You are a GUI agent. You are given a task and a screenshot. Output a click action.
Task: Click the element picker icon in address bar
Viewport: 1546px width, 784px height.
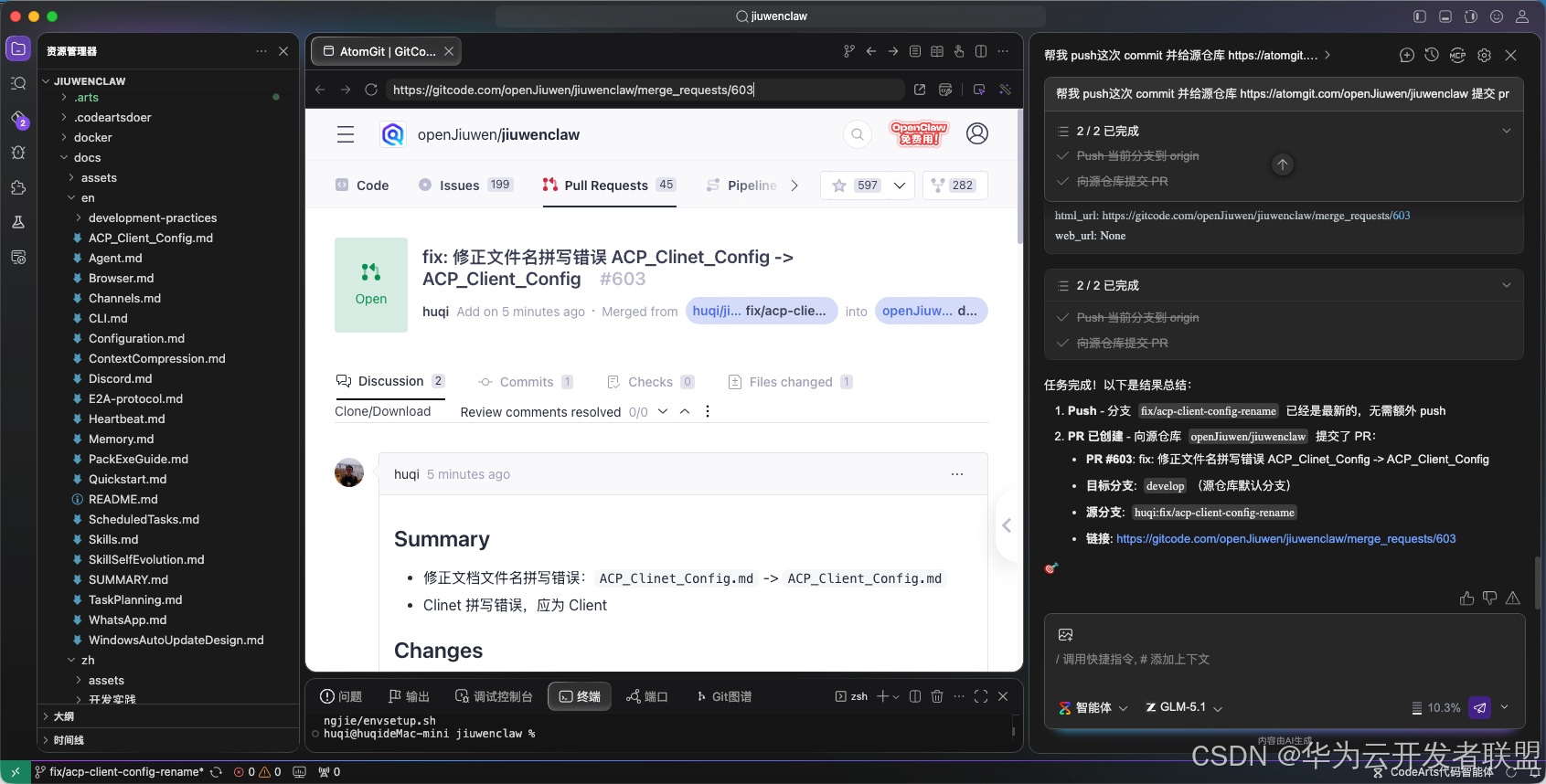pyautogui.click(x=979, y=90)
